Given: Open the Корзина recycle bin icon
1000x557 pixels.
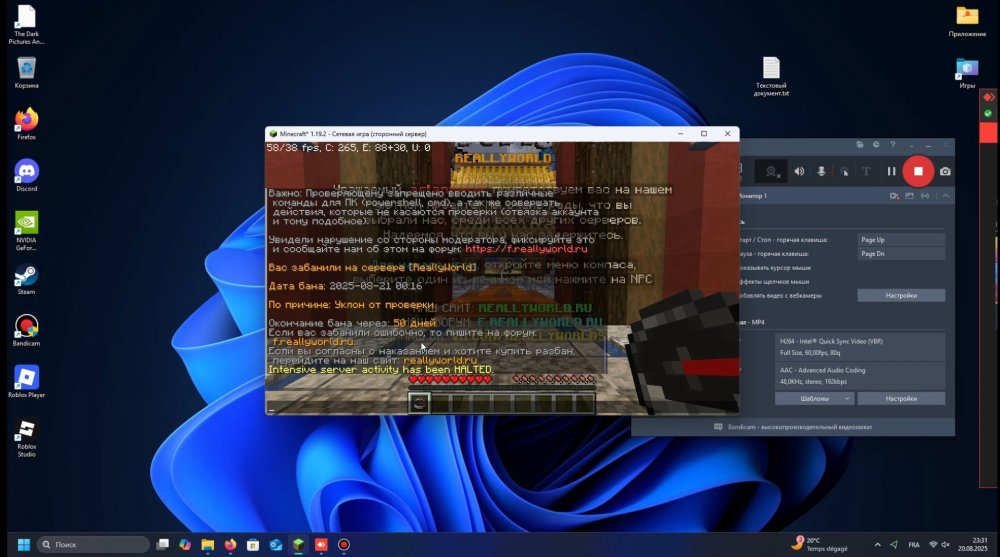Looking at the screenshot, I should pyautogui.click(x=26, y=72).
